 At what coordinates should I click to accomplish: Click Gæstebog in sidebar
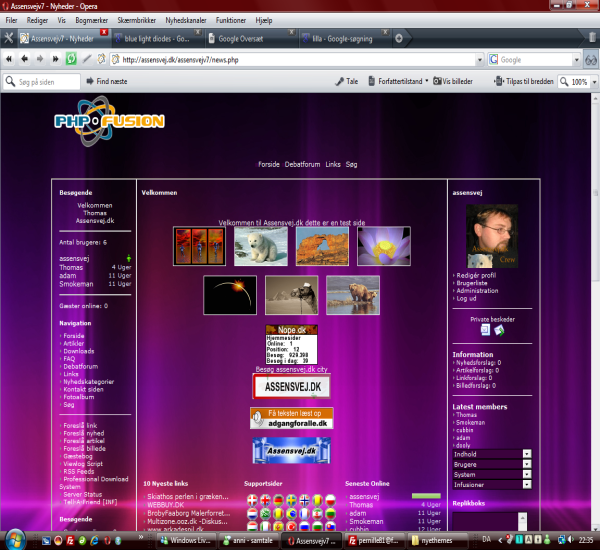tap(78, 456)
